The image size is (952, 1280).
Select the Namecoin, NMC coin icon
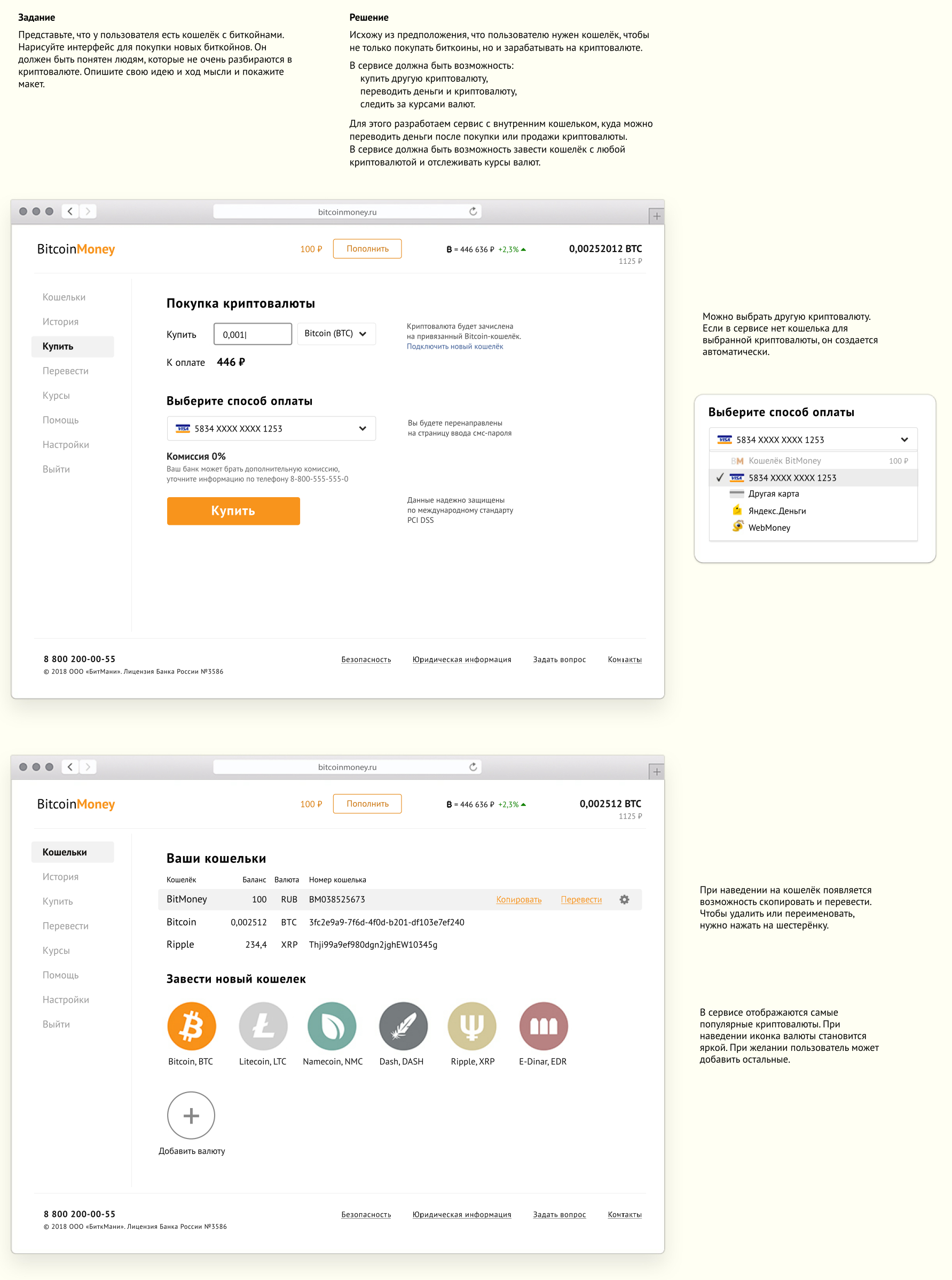(332, 1026)
